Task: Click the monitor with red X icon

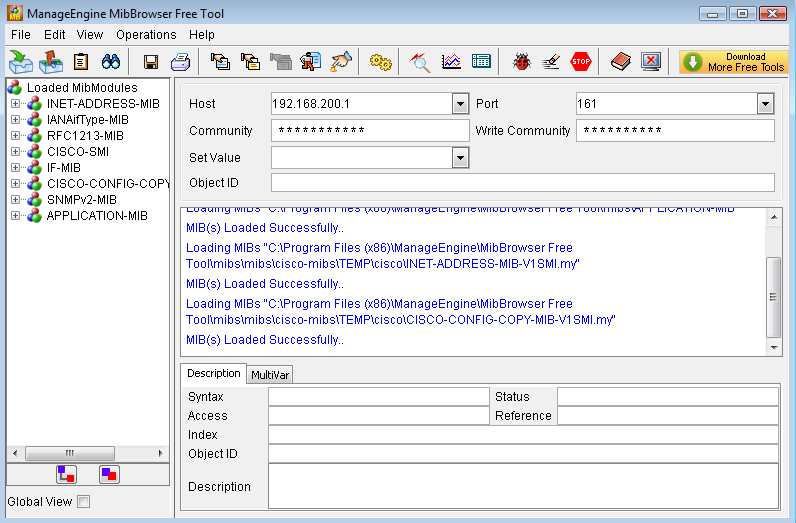Action: pyautogui.click(x=651, y=62)
